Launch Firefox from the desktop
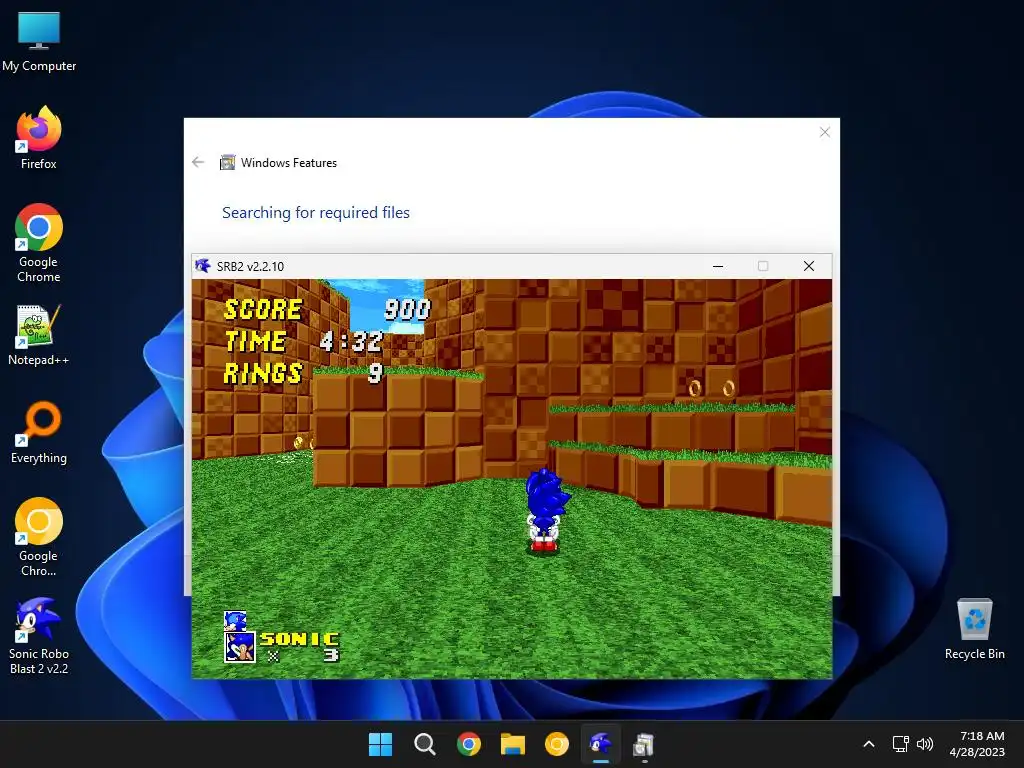The image size is (1024, 768). pyautogui.click(x=39, y=138)
